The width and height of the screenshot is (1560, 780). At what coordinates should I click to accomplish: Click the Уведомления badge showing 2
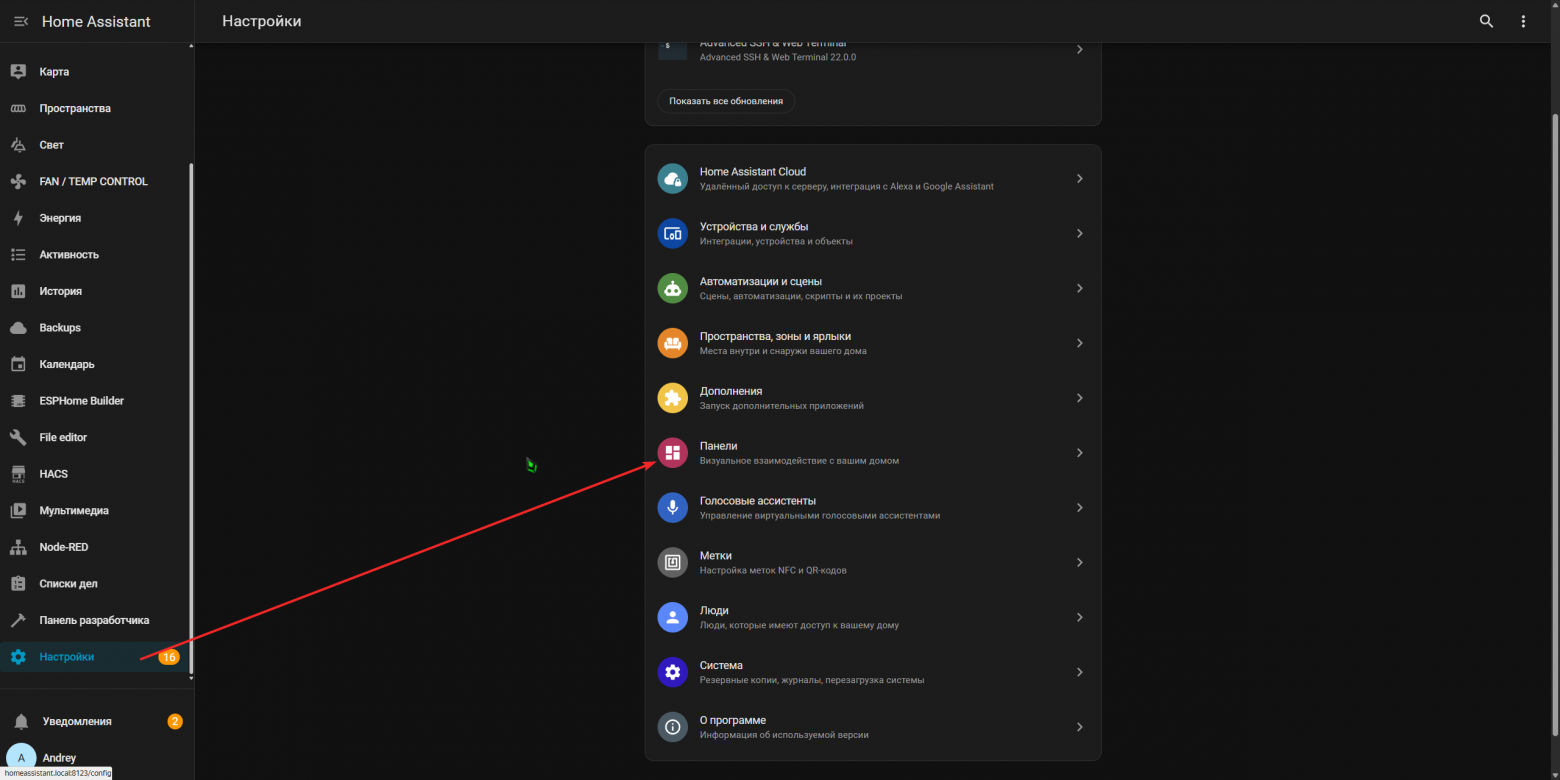175,721
